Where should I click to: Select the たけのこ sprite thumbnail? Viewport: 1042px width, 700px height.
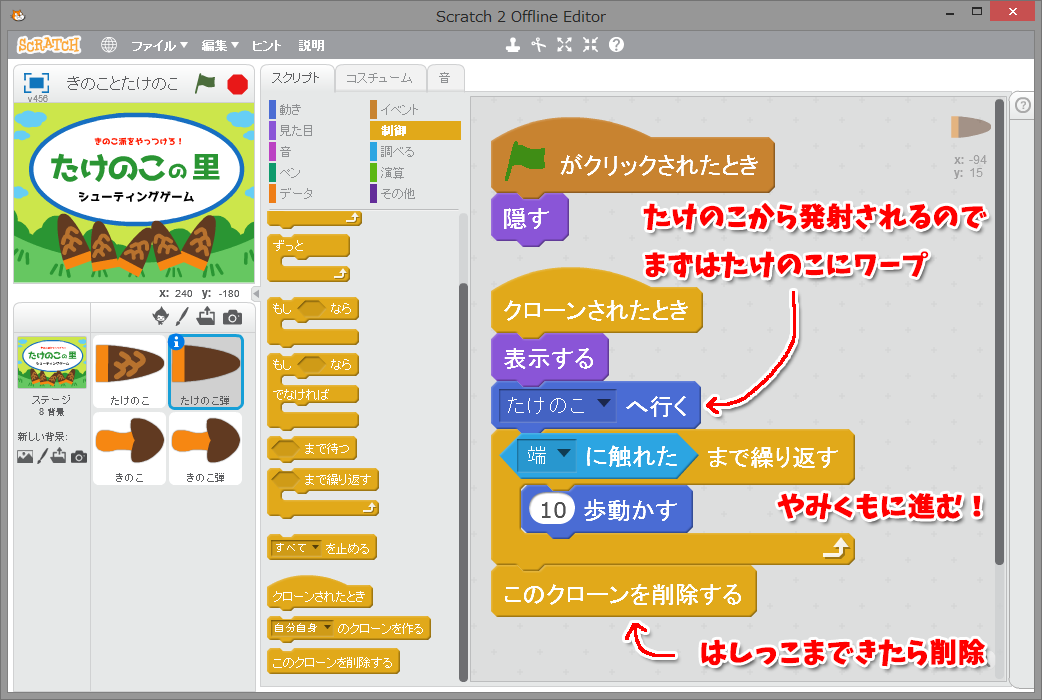pos(130,371)
